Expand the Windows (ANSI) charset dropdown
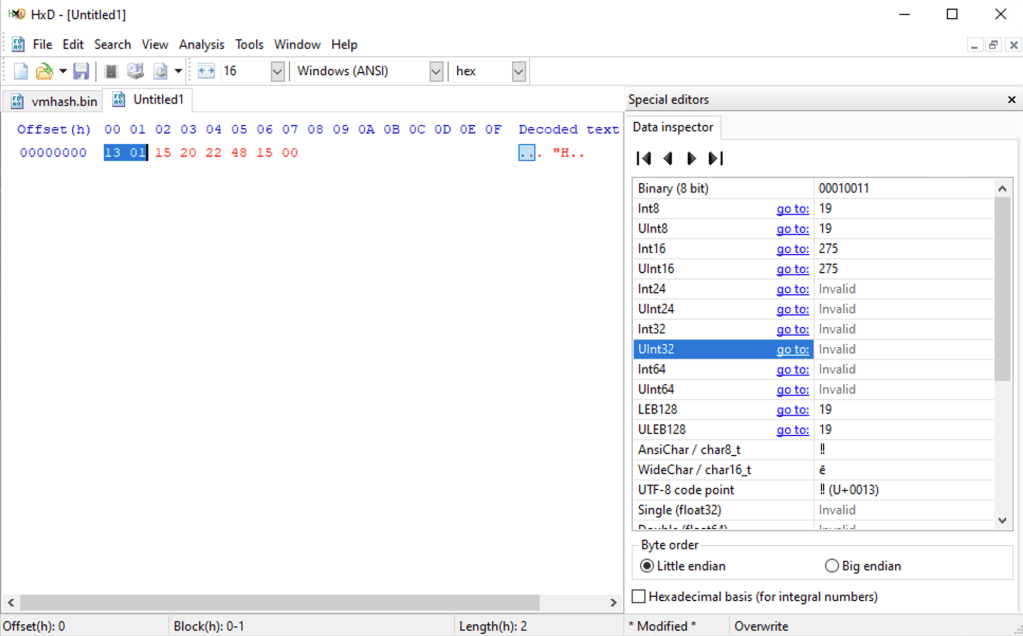Image resolution: width=1023 pixels, height=636 pixels. (x=436, y=71)
